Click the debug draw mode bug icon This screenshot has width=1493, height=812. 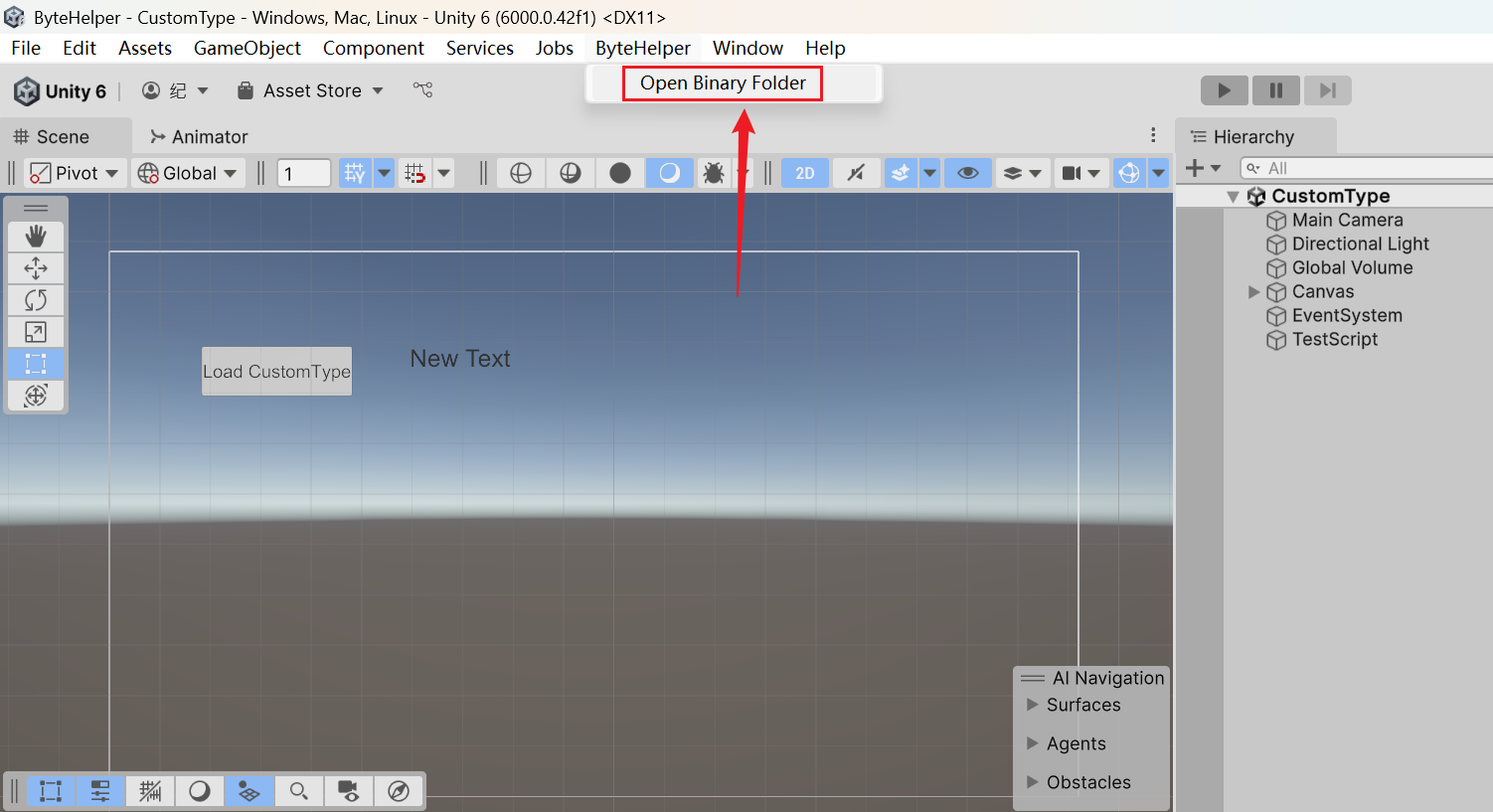coord(714,173)
